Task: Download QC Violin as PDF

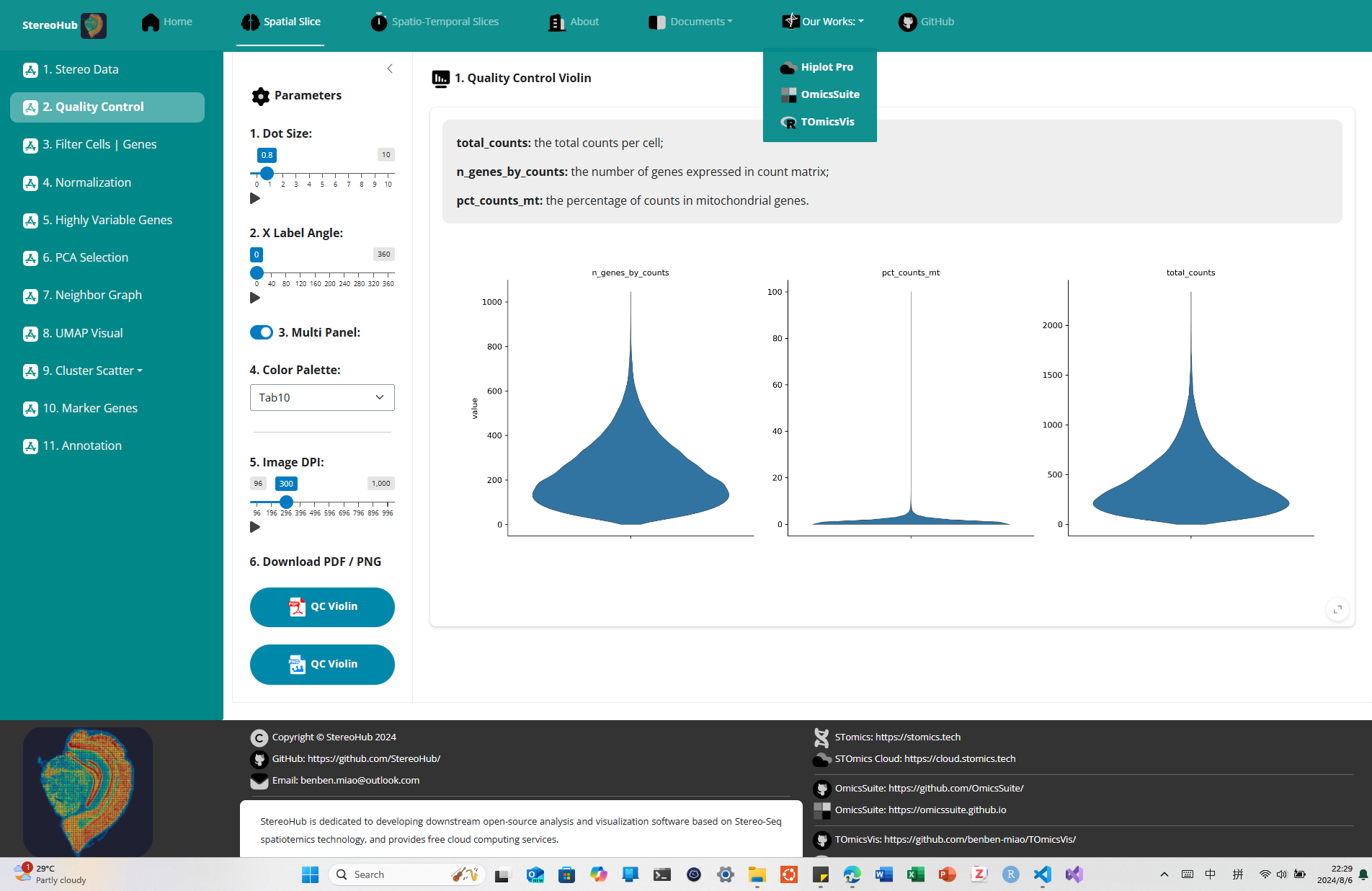Action: [x=322, y=607]
